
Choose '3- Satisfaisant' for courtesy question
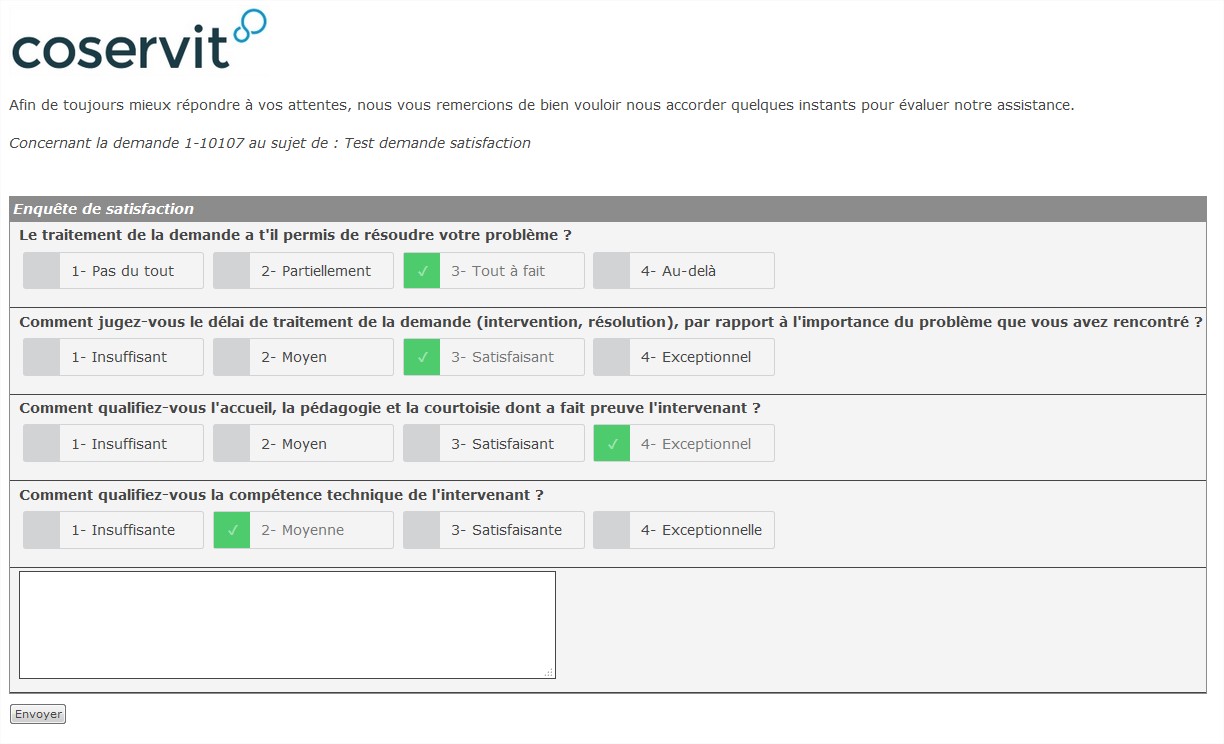493,444
